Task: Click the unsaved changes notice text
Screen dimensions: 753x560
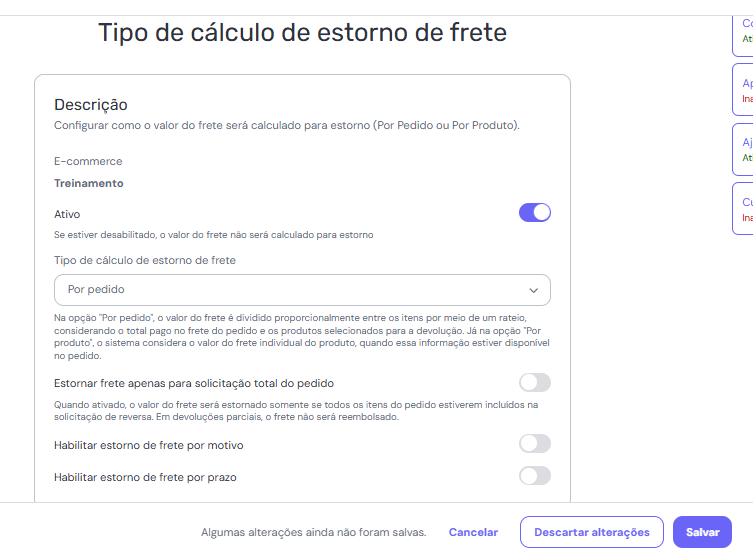Action: tap(313, 533)
